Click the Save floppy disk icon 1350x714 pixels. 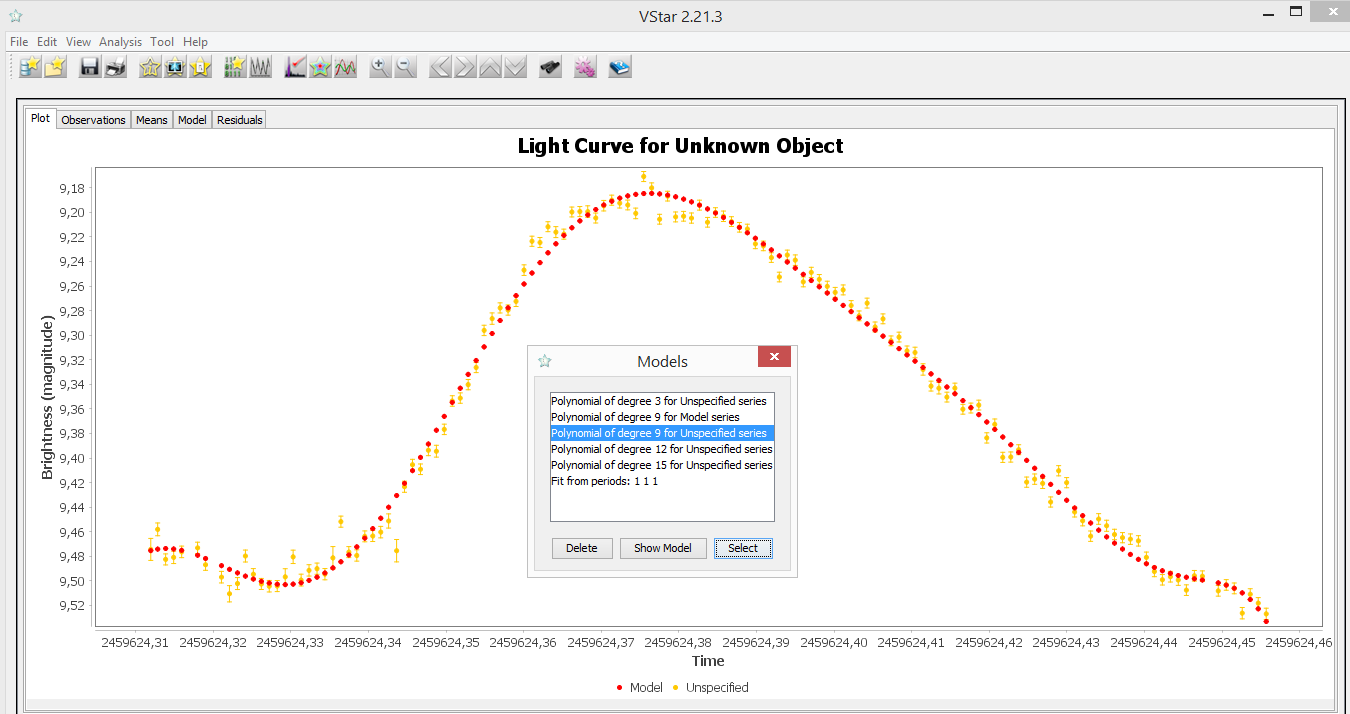pyautogui.click(x=90, y=67)
